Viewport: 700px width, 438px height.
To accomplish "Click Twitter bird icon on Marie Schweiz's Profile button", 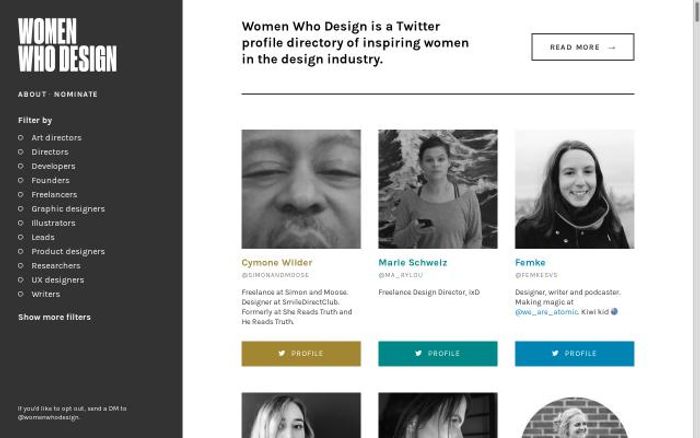I will [x=419, y=353].
